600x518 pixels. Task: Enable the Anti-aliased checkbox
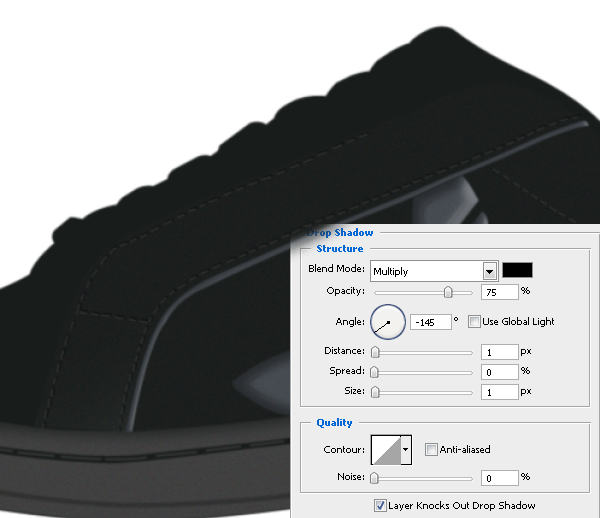[x=431, y=450]
